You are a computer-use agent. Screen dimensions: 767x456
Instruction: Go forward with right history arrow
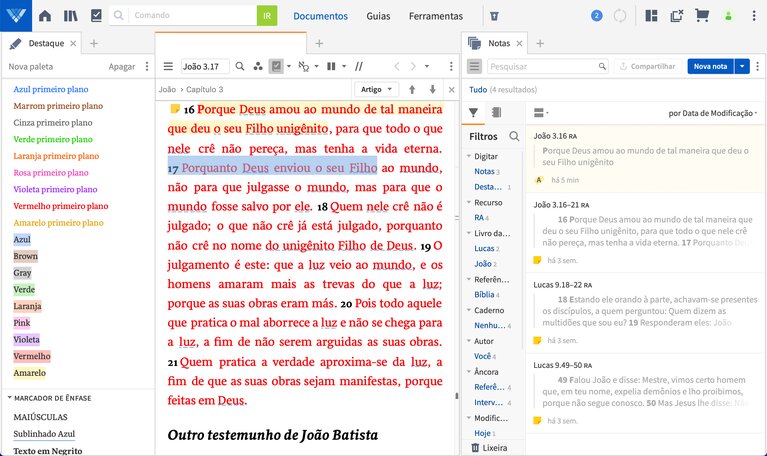(413, 66)
